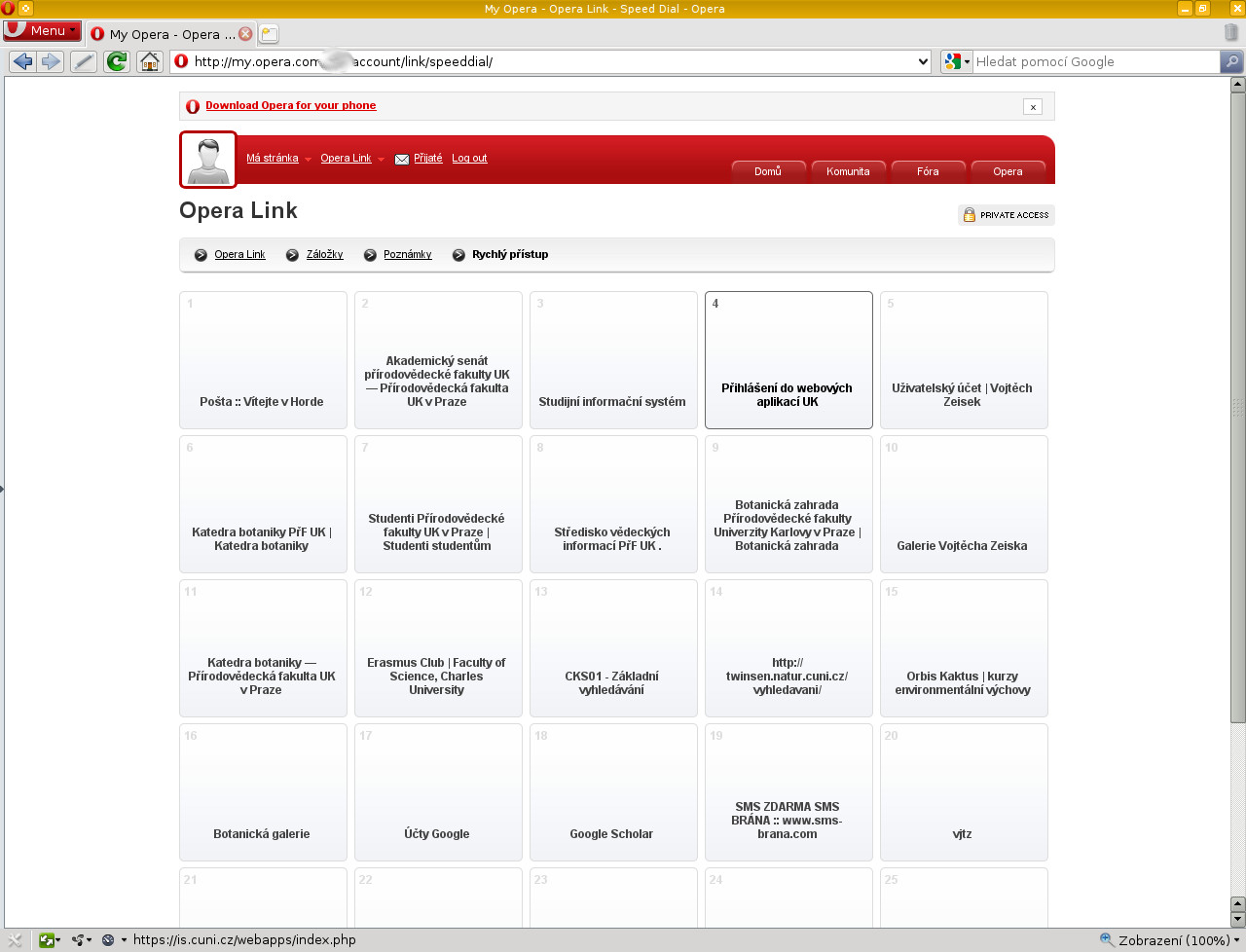Open the Opera Link header link
1246x952 pixels.
346,158
